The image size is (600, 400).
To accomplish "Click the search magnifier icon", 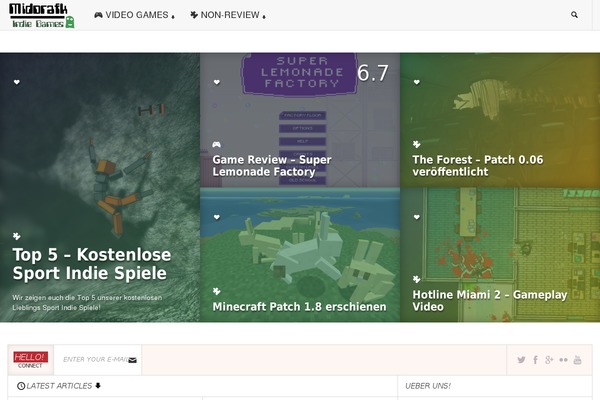I will click(574, 15).
